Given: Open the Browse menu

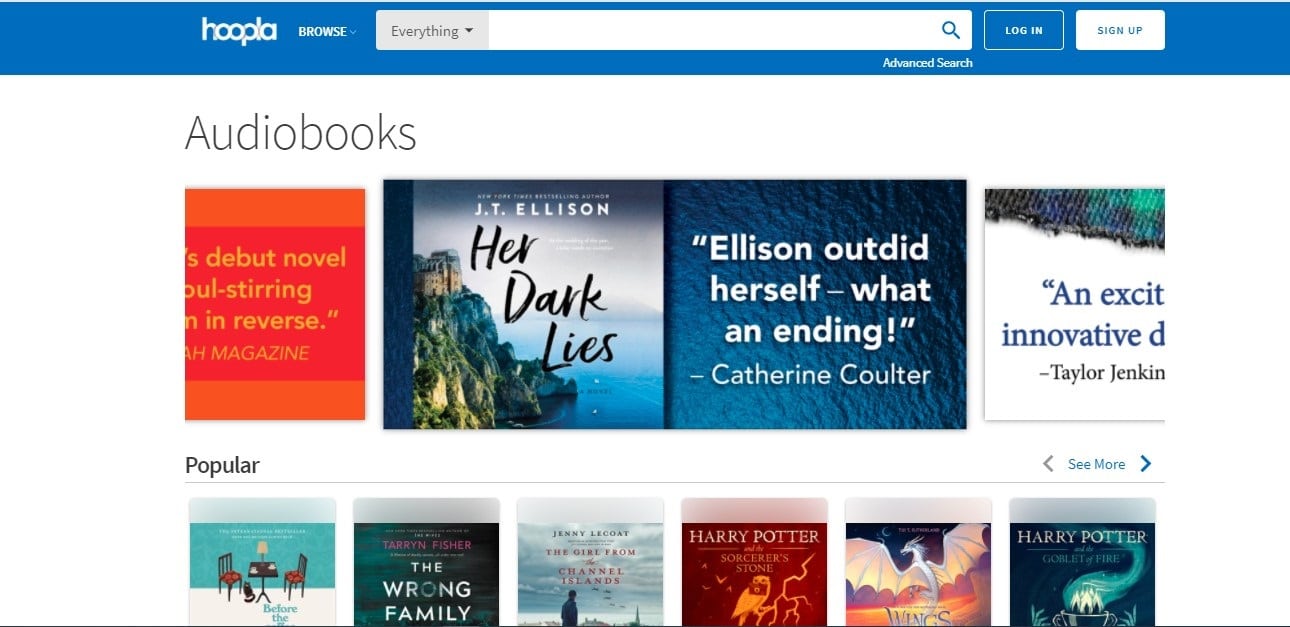Looking at the screenshot, I should click(327, 31).
